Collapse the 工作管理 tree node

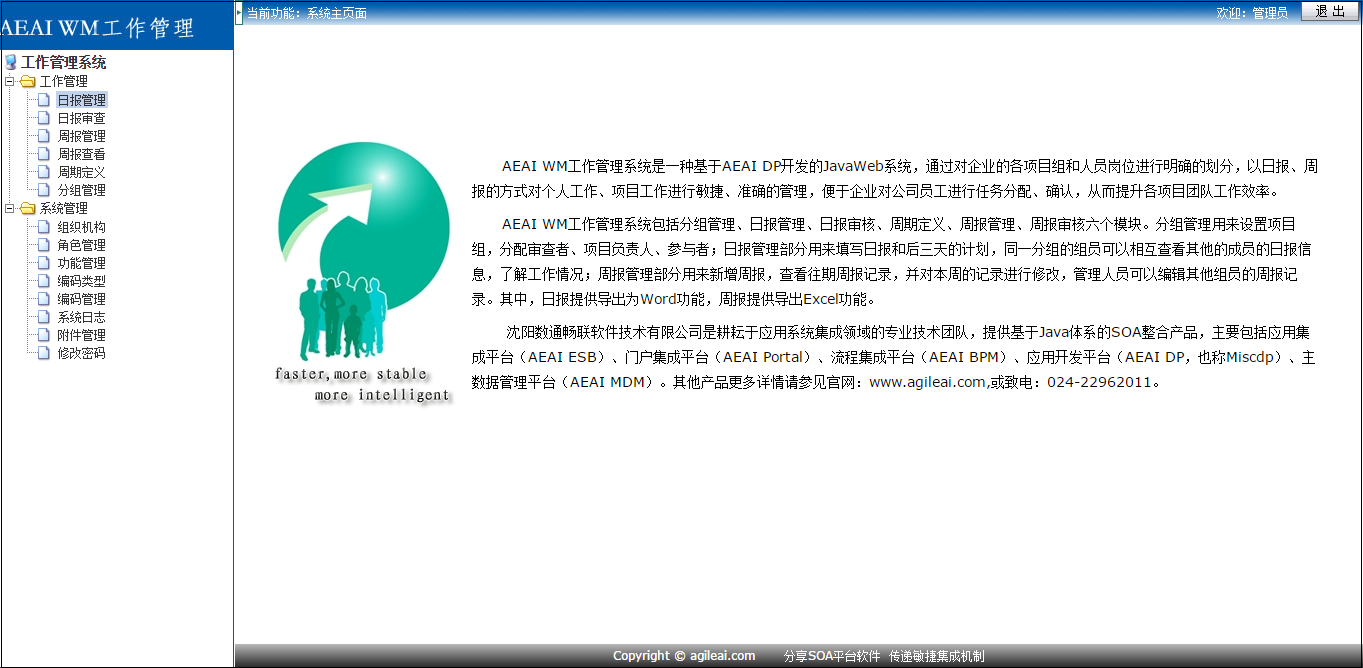pyautogui.click(x=9, y=82)
